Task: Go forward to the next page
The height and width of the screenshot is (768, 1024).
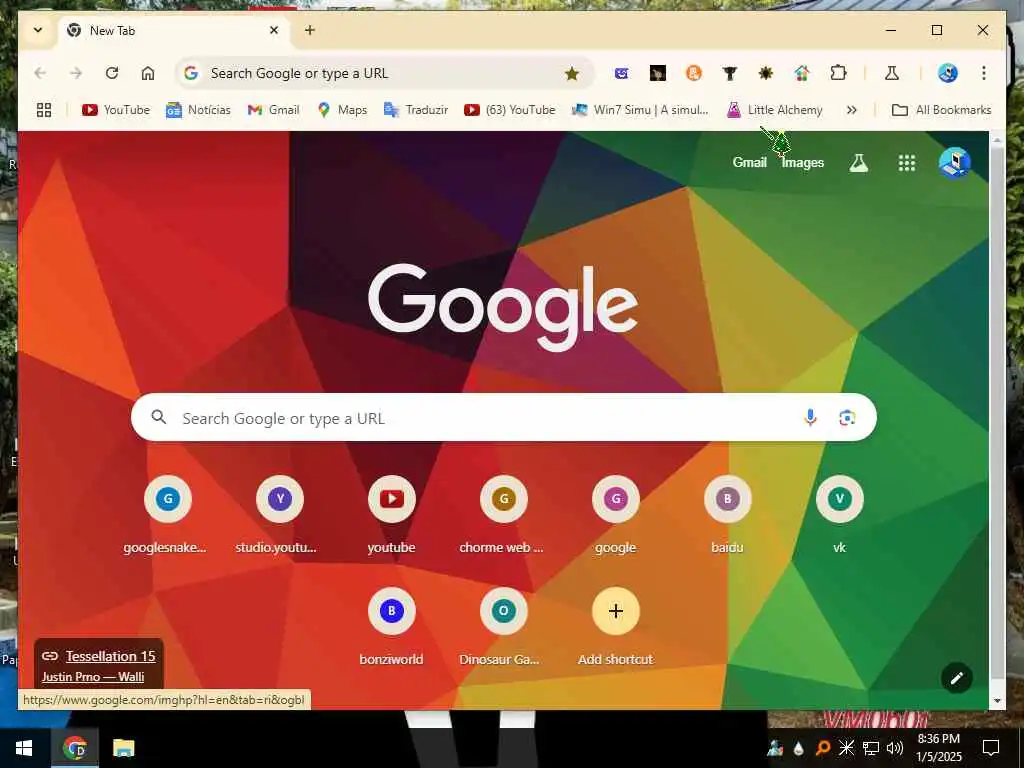Action: [x=76, y=73]
